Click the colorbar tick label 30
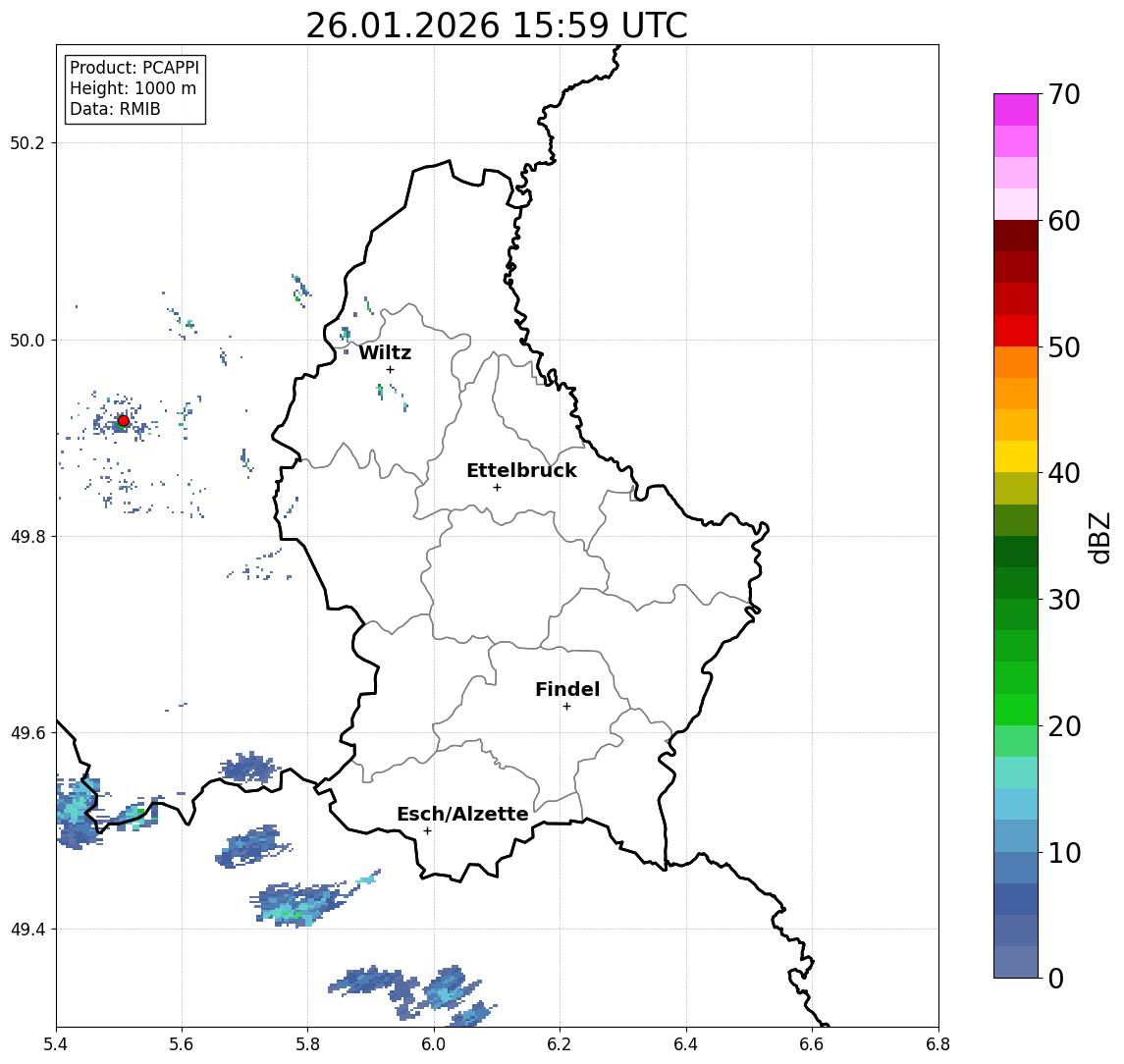 click(1064, 600)
